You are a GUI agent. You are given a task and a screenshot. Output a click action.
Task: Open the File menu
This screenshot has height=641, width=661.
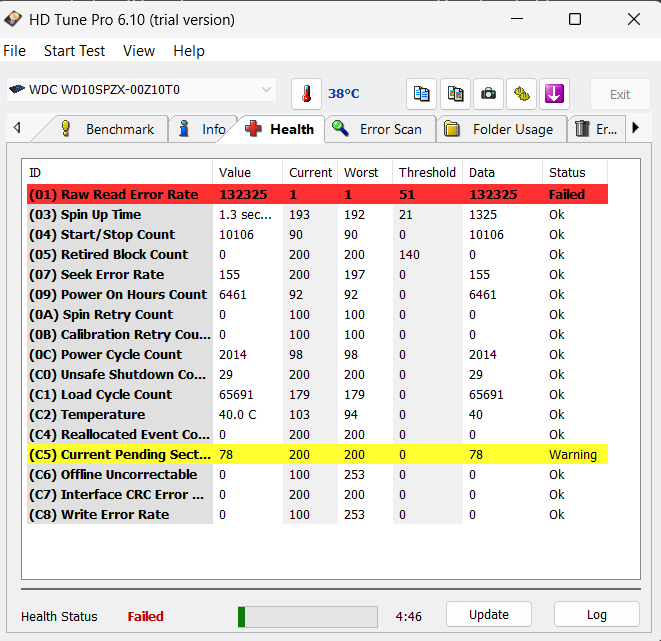tap(14, 51)
